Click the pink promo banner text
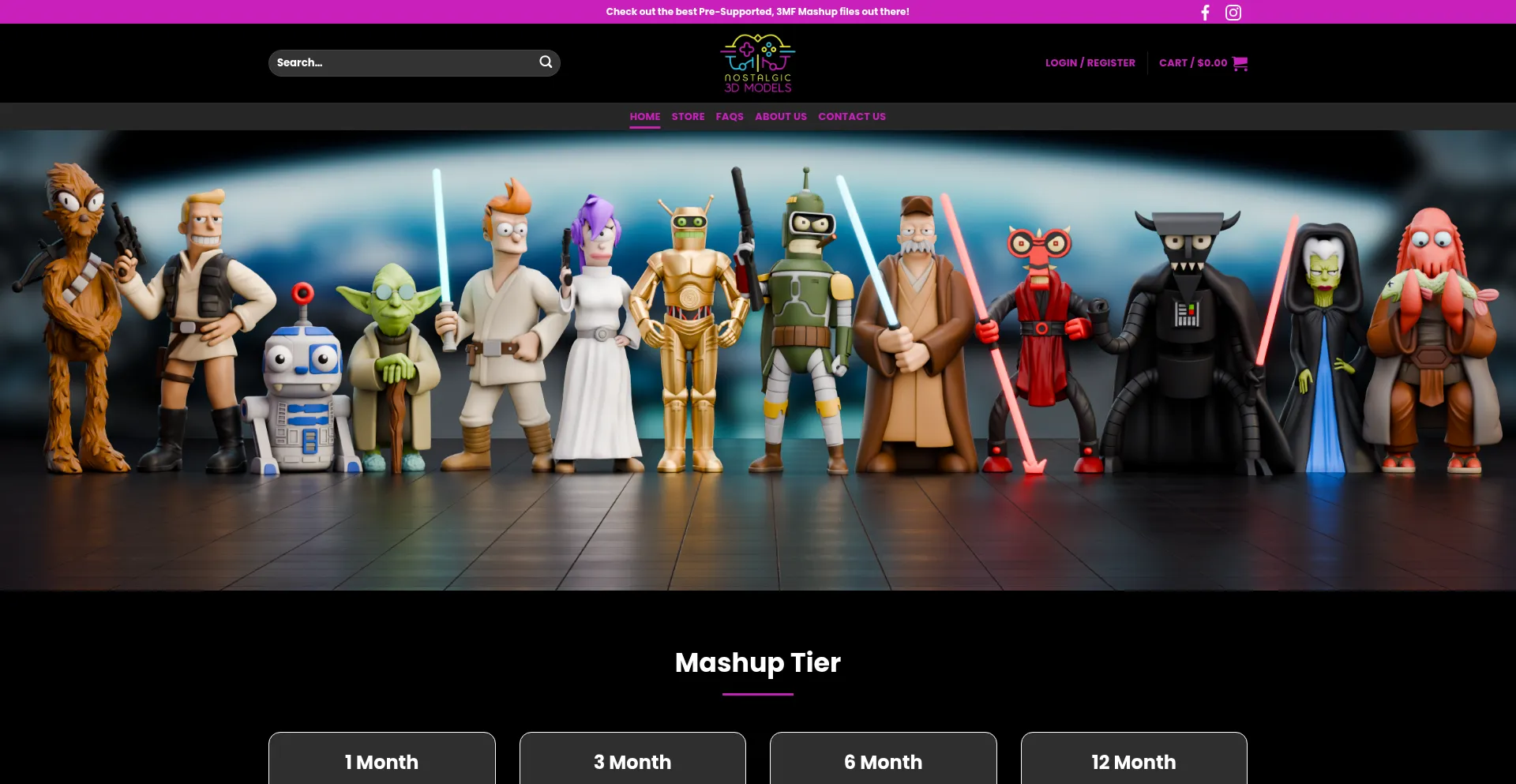1516x784 pixels. [x=758, y=12]
